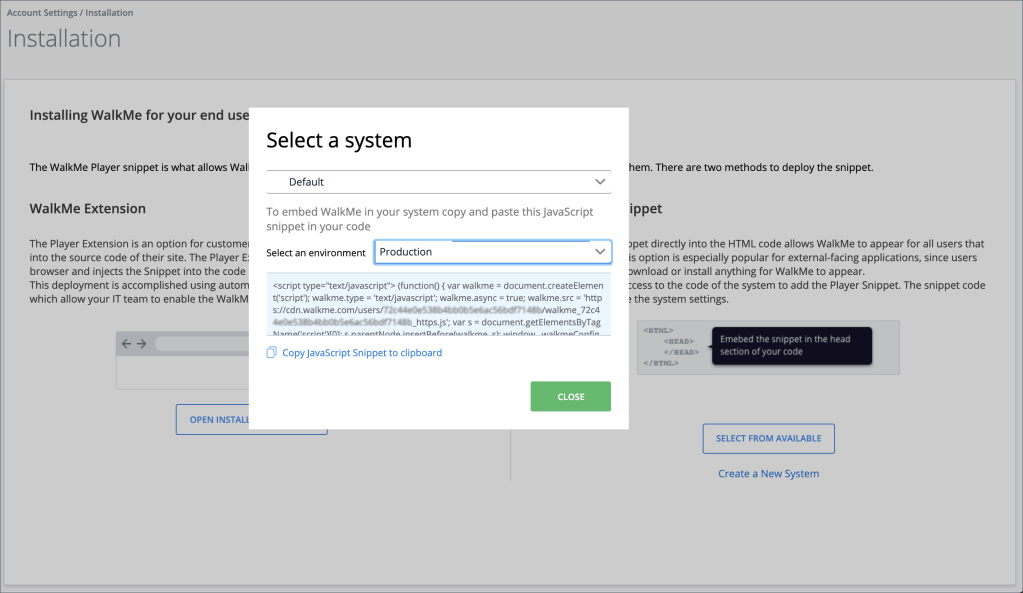The width and height of the screenshot is (1023, 593).
Task: Select the 'Default' system field
Action: tap(430, 182)
